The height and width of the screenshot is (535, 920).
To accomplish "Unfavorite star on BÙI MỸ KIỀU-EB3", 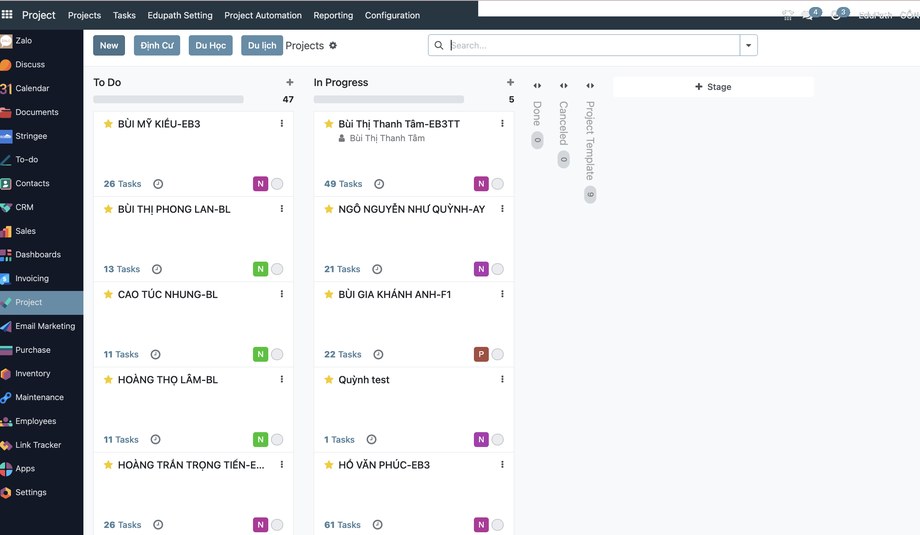I will pyautogui.click(x=108, y=124).
